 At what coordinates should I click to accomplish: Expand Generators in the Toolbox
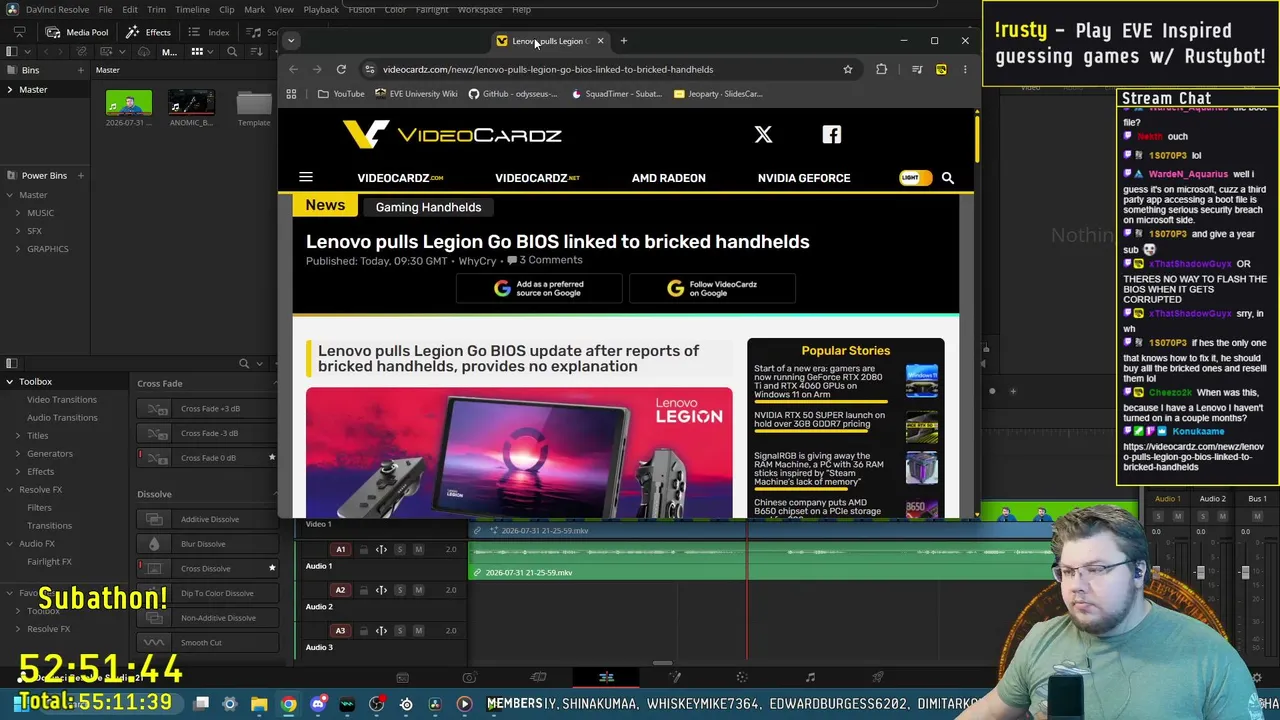pyautogui.click(x=17, y=454)
